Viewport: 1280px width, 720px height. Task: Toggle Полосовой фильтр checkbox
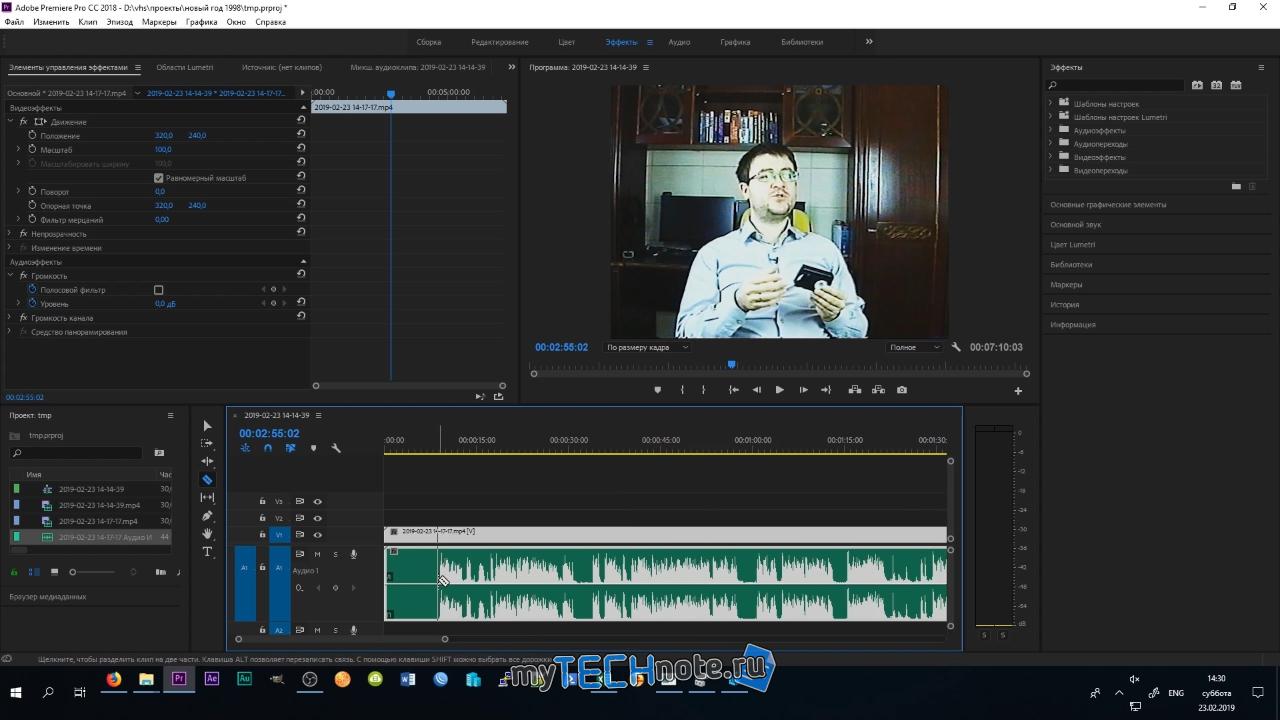coord(158,290)
